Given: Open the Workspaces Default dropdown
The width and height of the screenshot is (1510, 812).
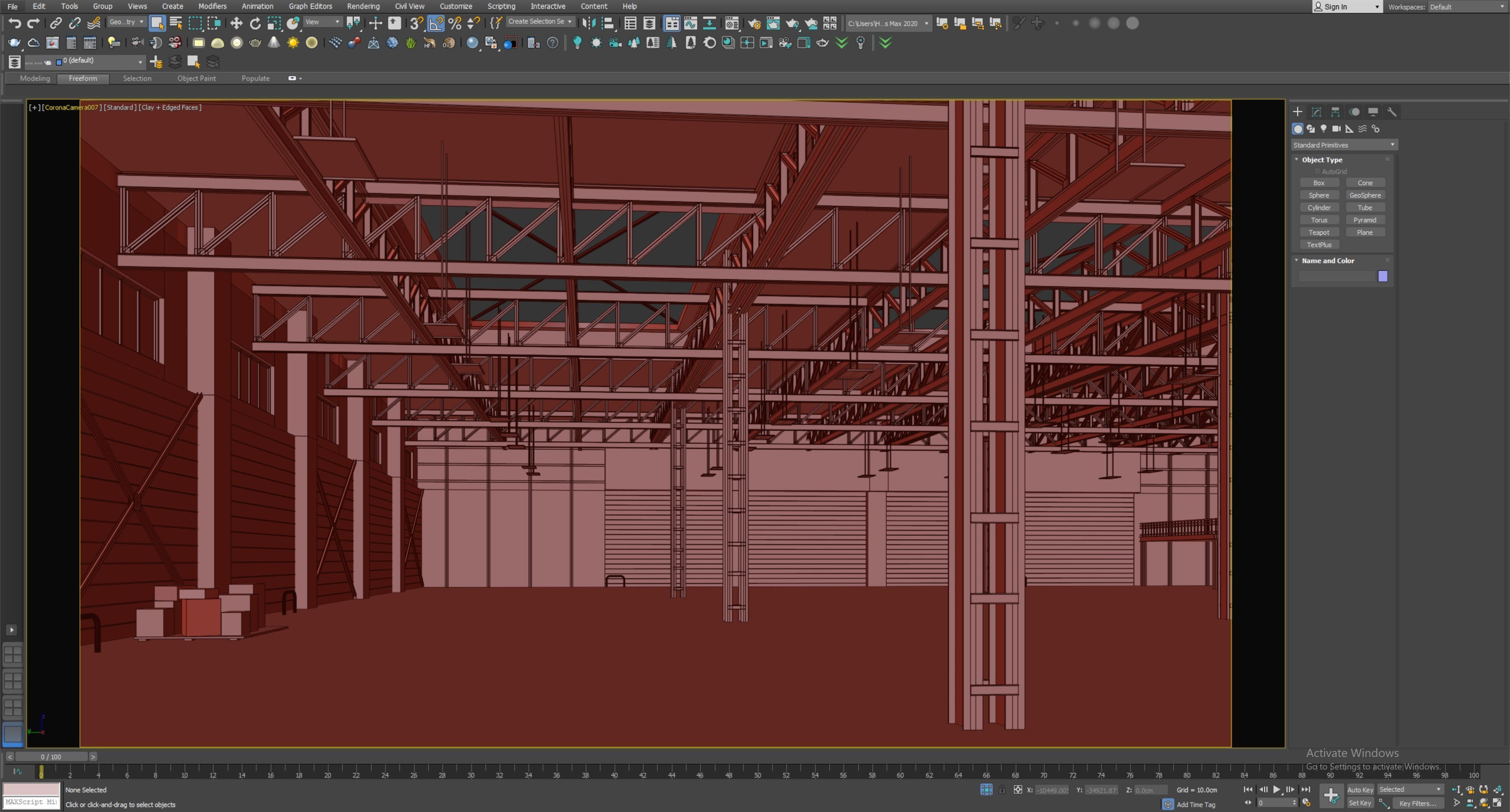Looking at the screenshot, I should pyautogui.click(x=1467, y=7).
